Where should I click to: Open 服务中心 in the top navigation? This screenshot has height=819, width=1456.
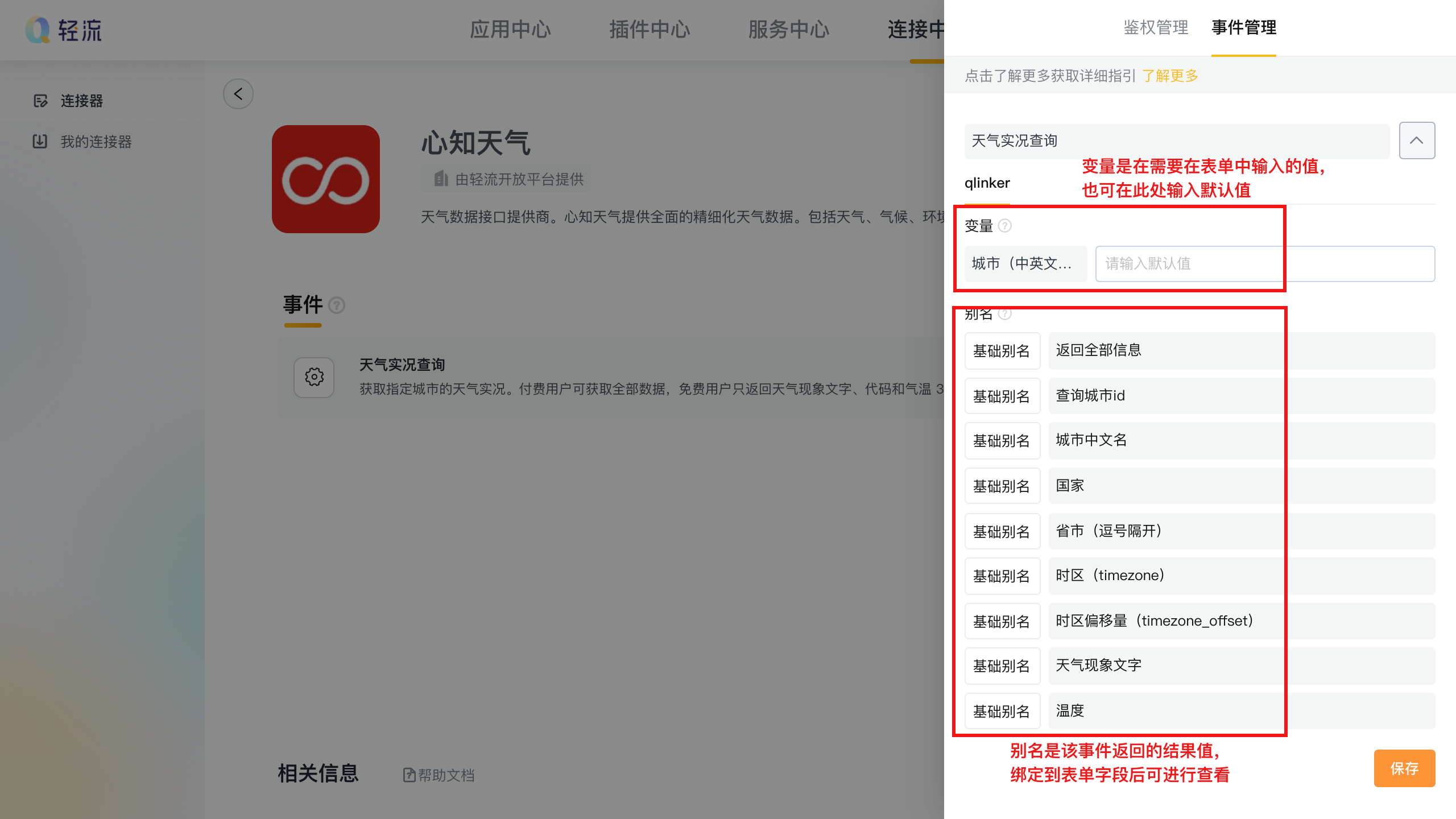tap(789, 30)
